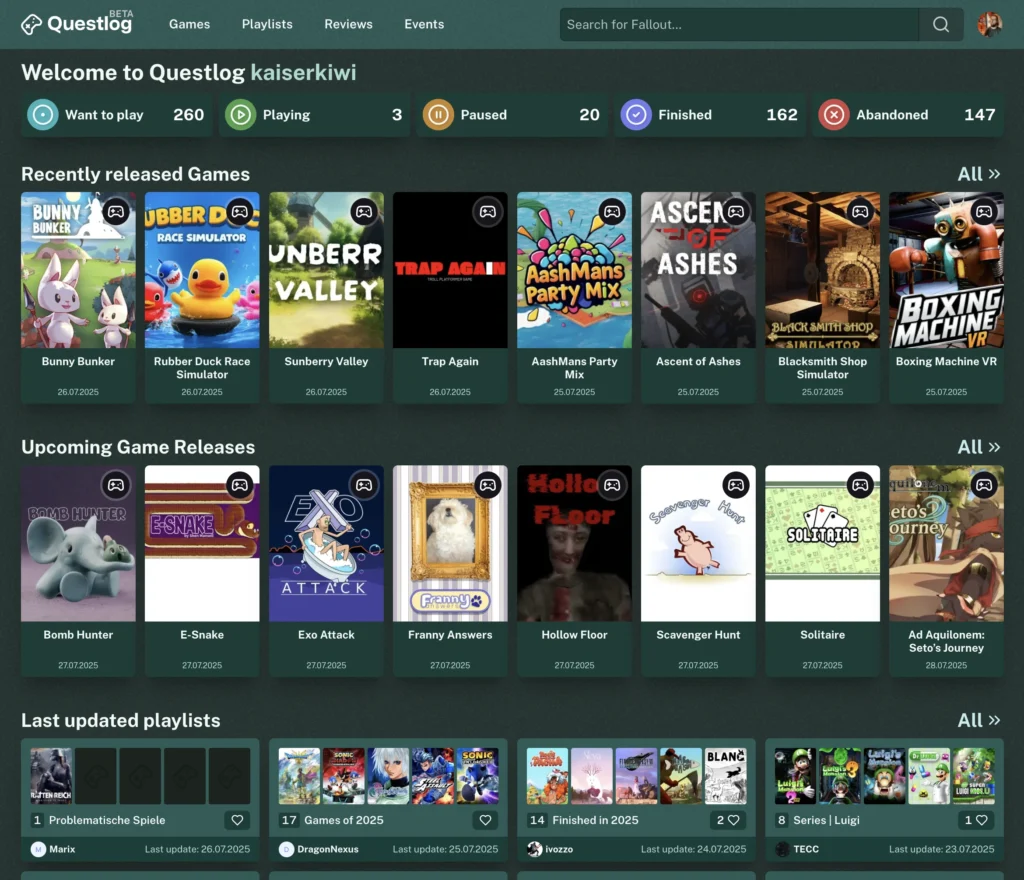
Task: Click controller icon on Rubber Duck Race Simulator
Action: 240,212
